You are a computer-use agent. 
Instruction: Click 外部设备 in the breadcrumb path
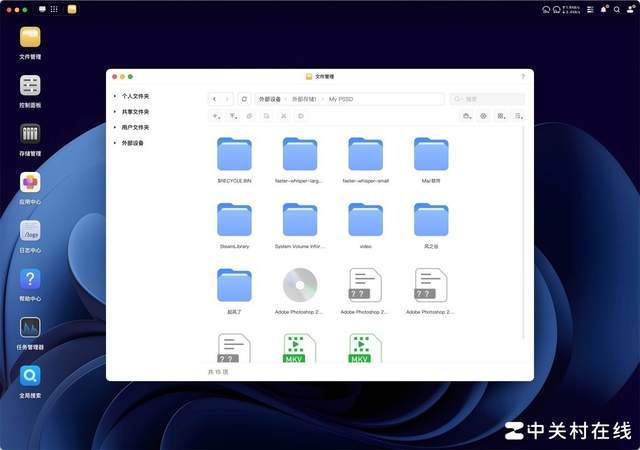click(269, 99)
